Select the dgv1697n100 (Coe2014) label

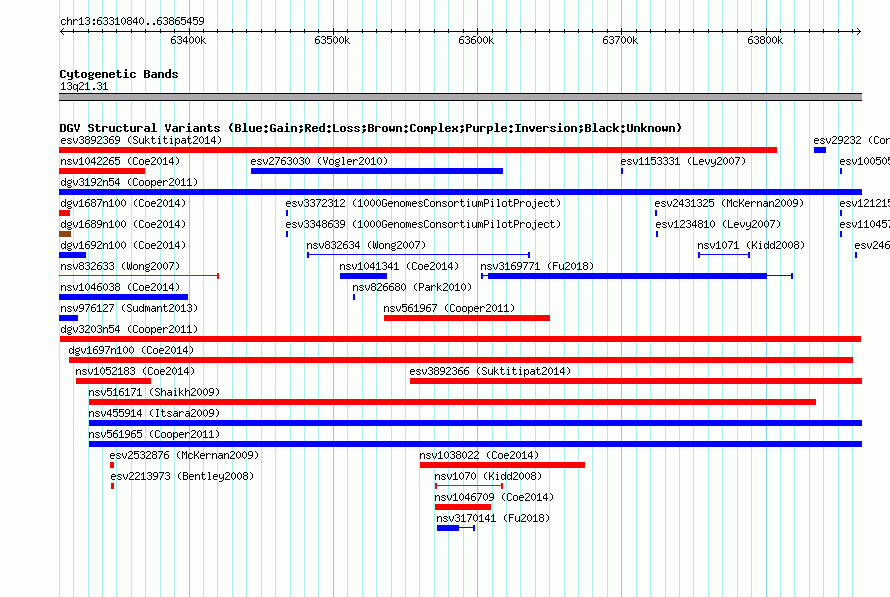pyautogui.click(x=131, y=350)
